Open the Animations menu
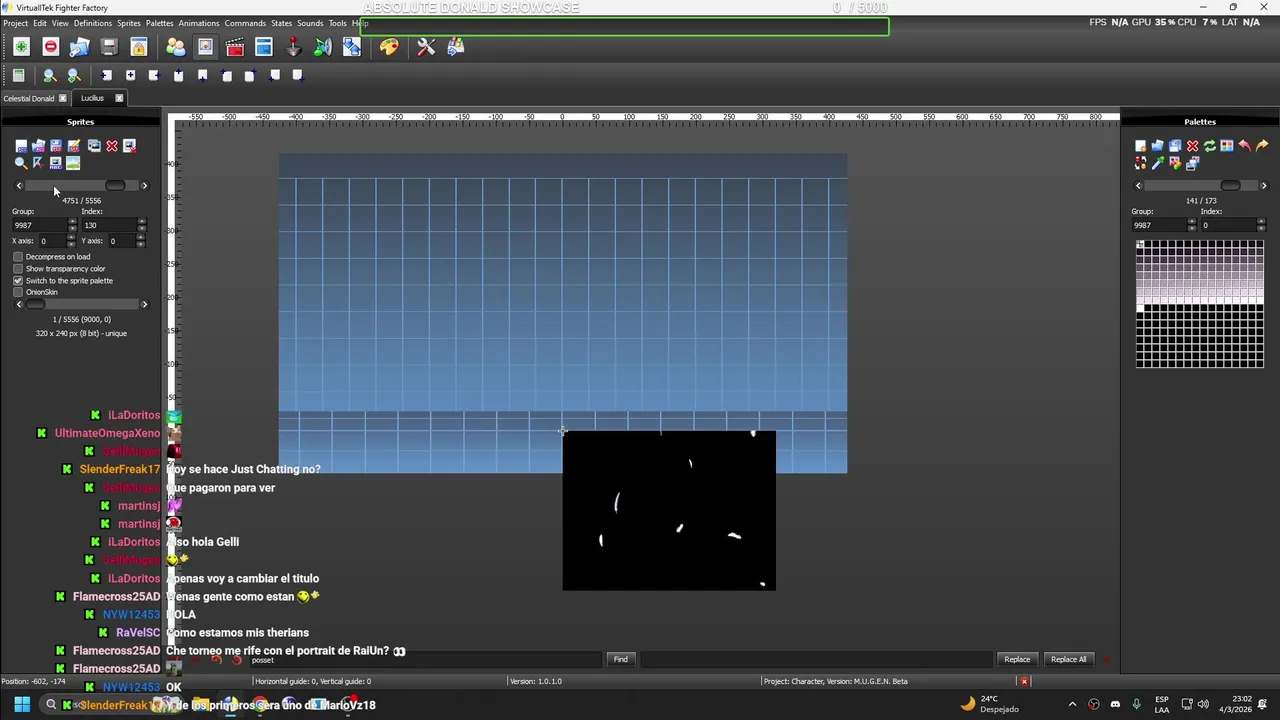 click(198, 23)
